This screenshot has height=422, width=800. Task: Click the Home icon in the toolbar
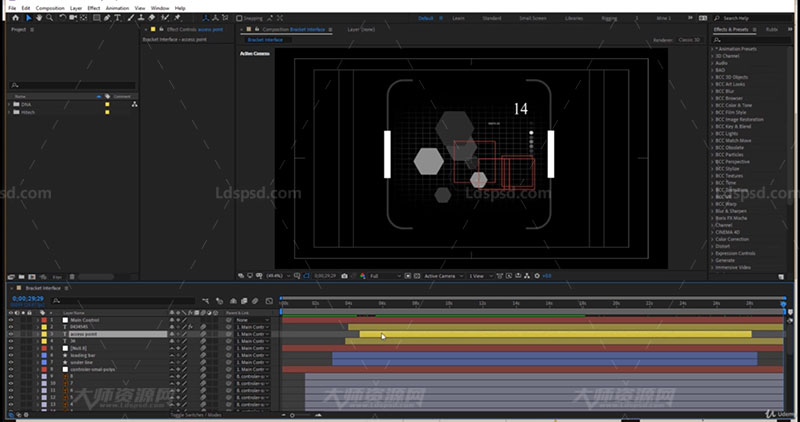[15, 18]
